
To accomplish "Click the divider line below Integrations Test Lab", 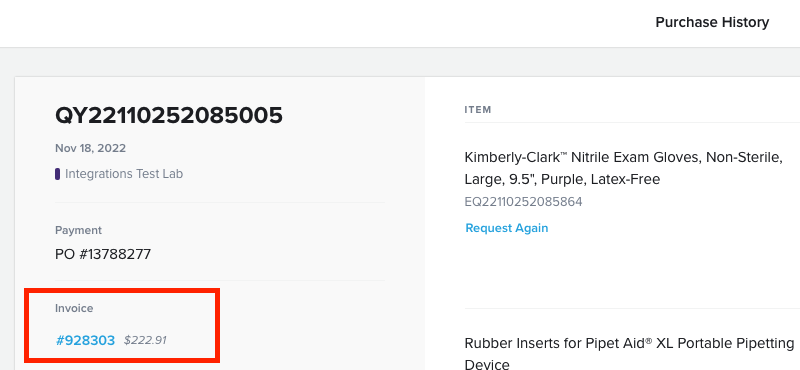I will click(220, 203).
